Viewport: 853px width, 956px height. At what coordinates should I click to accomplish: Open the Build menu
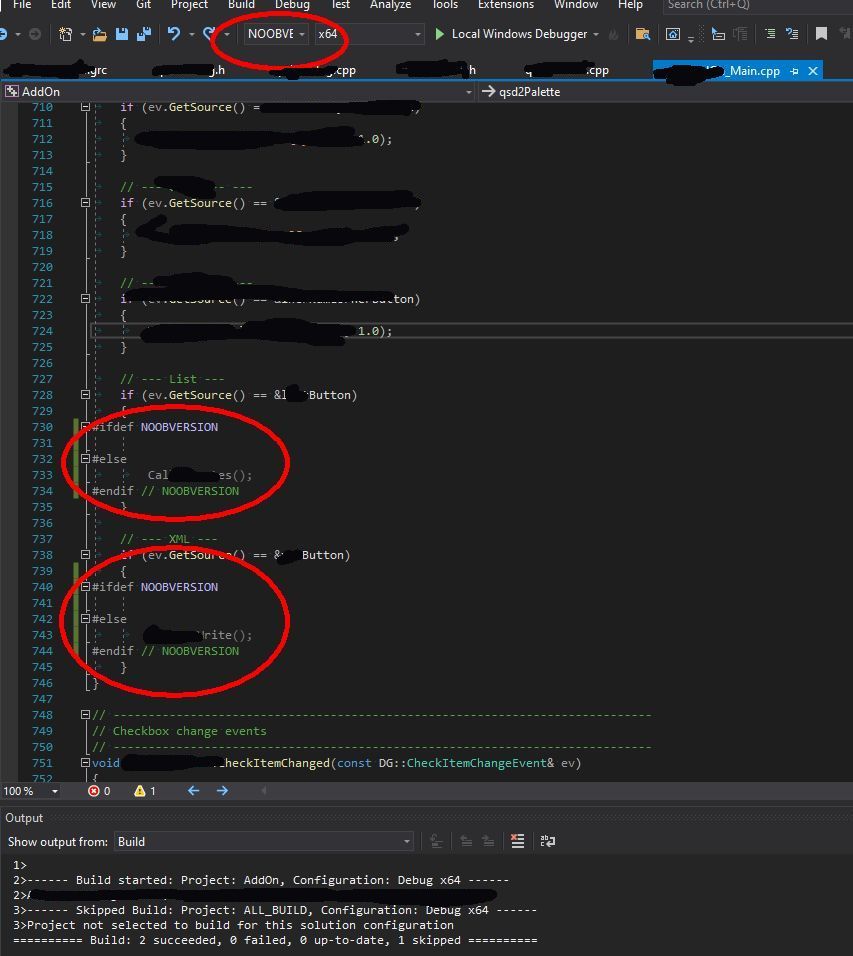coord(241,5)
